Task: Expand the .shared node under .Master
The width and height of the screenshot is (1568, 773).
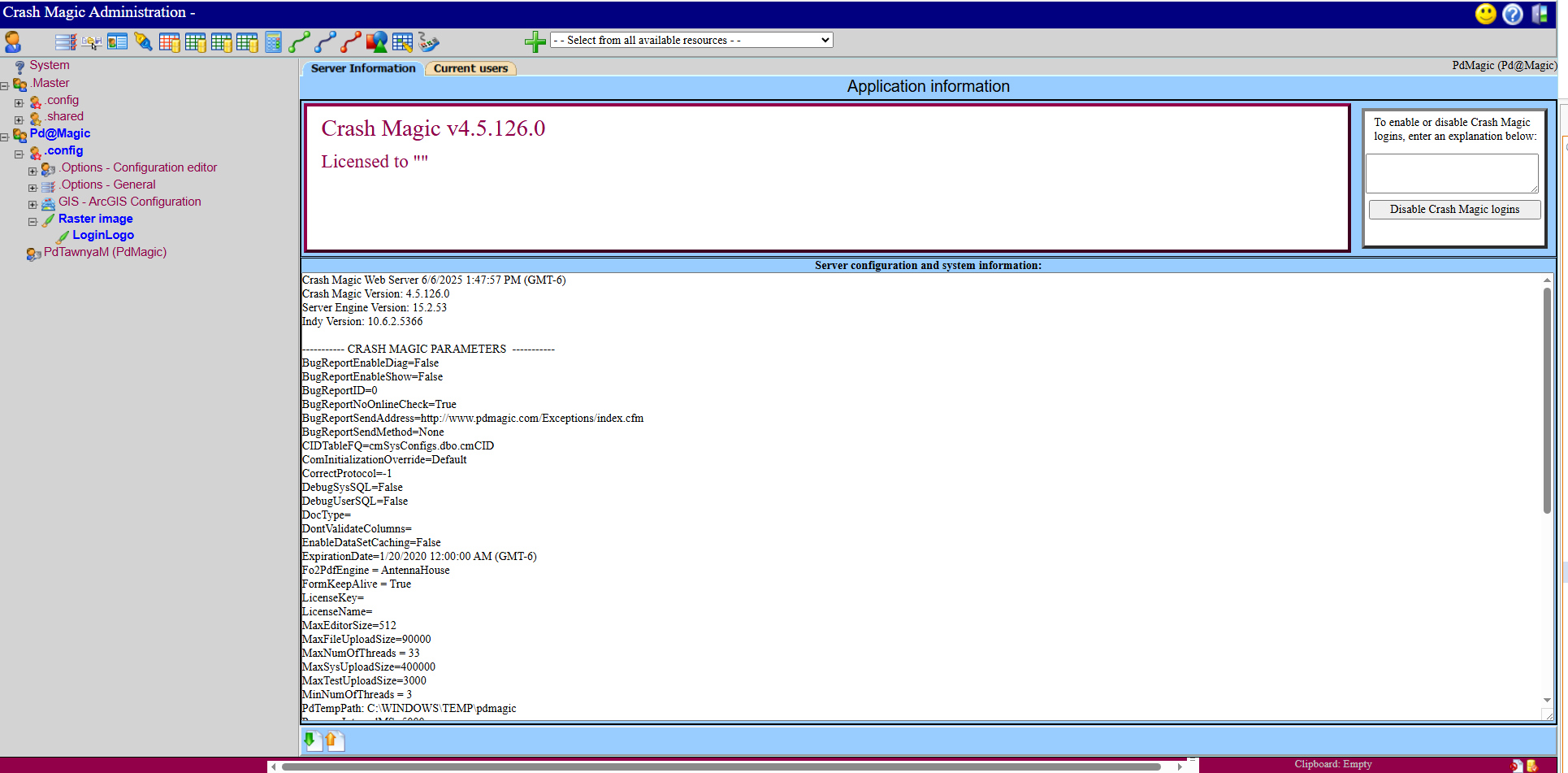Action: pyautogui.click(x=19, y=120)
